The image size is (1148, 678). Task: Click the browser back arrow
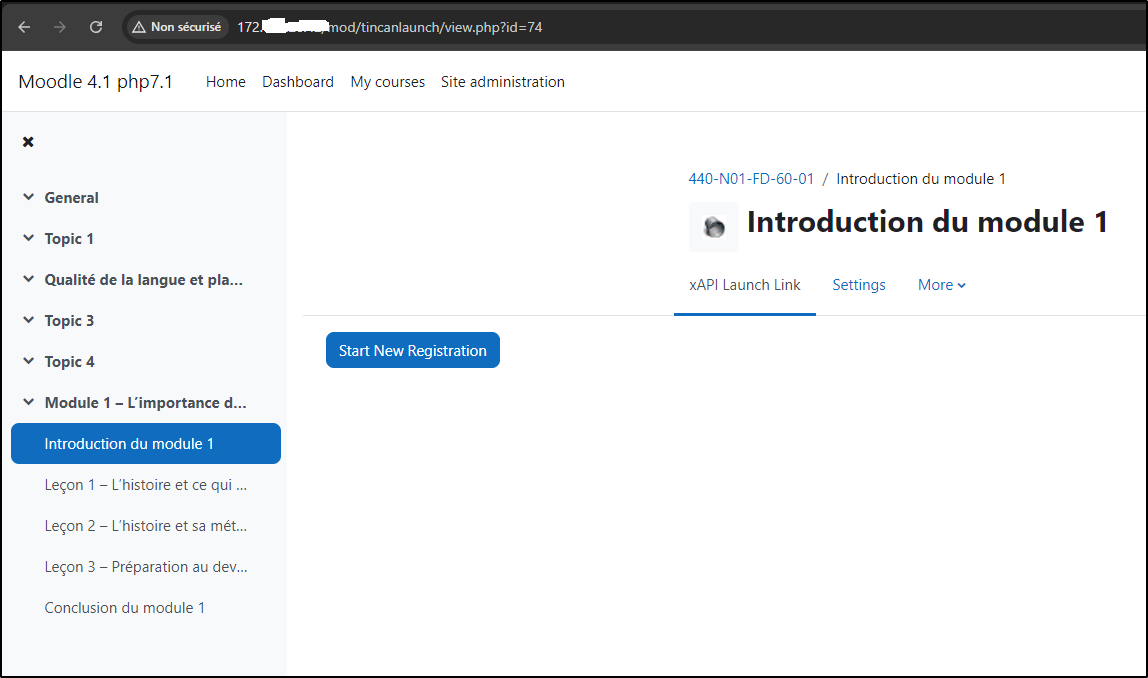25,27
